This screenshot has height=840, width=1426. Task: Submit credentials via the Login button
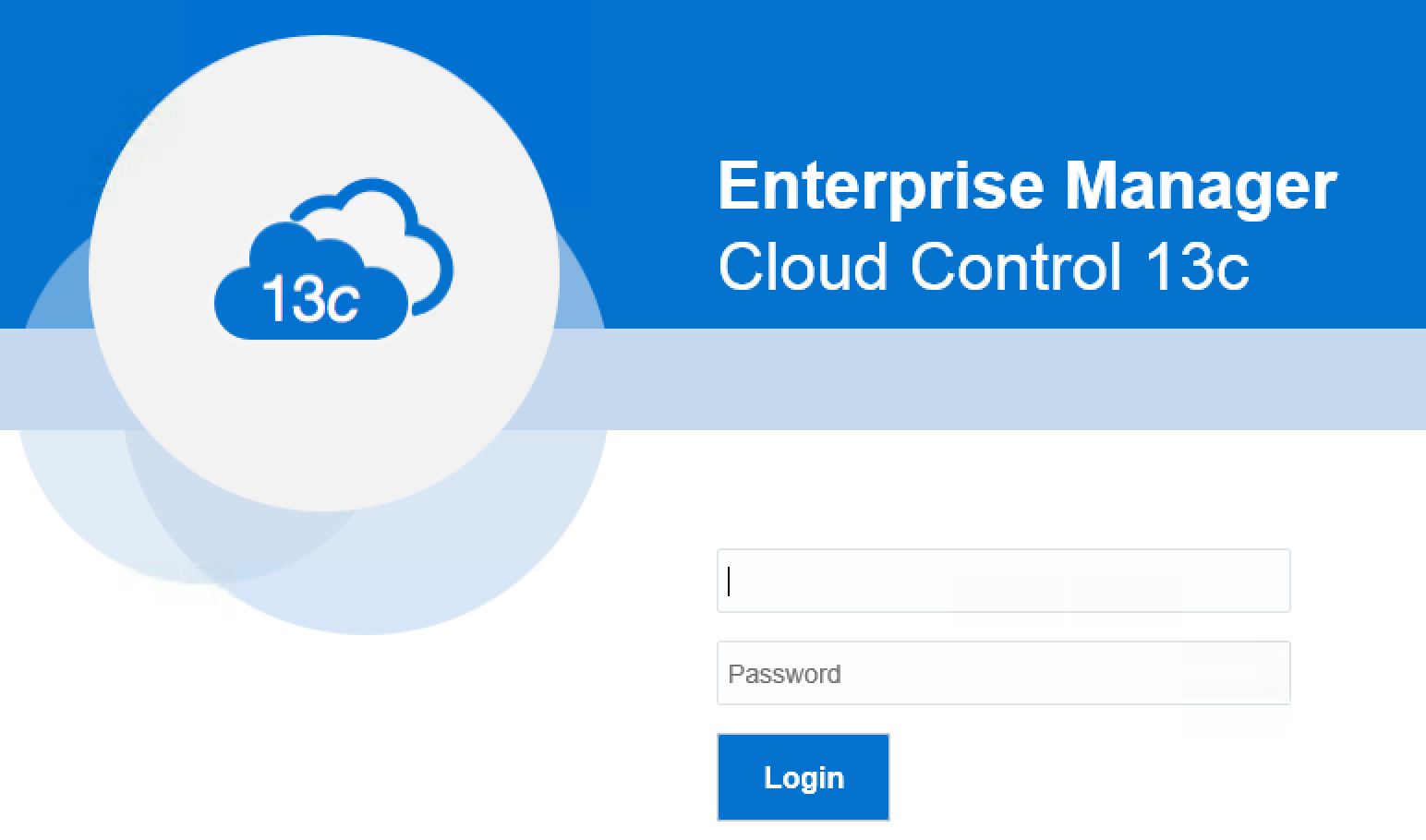click(x=802, y=776)
